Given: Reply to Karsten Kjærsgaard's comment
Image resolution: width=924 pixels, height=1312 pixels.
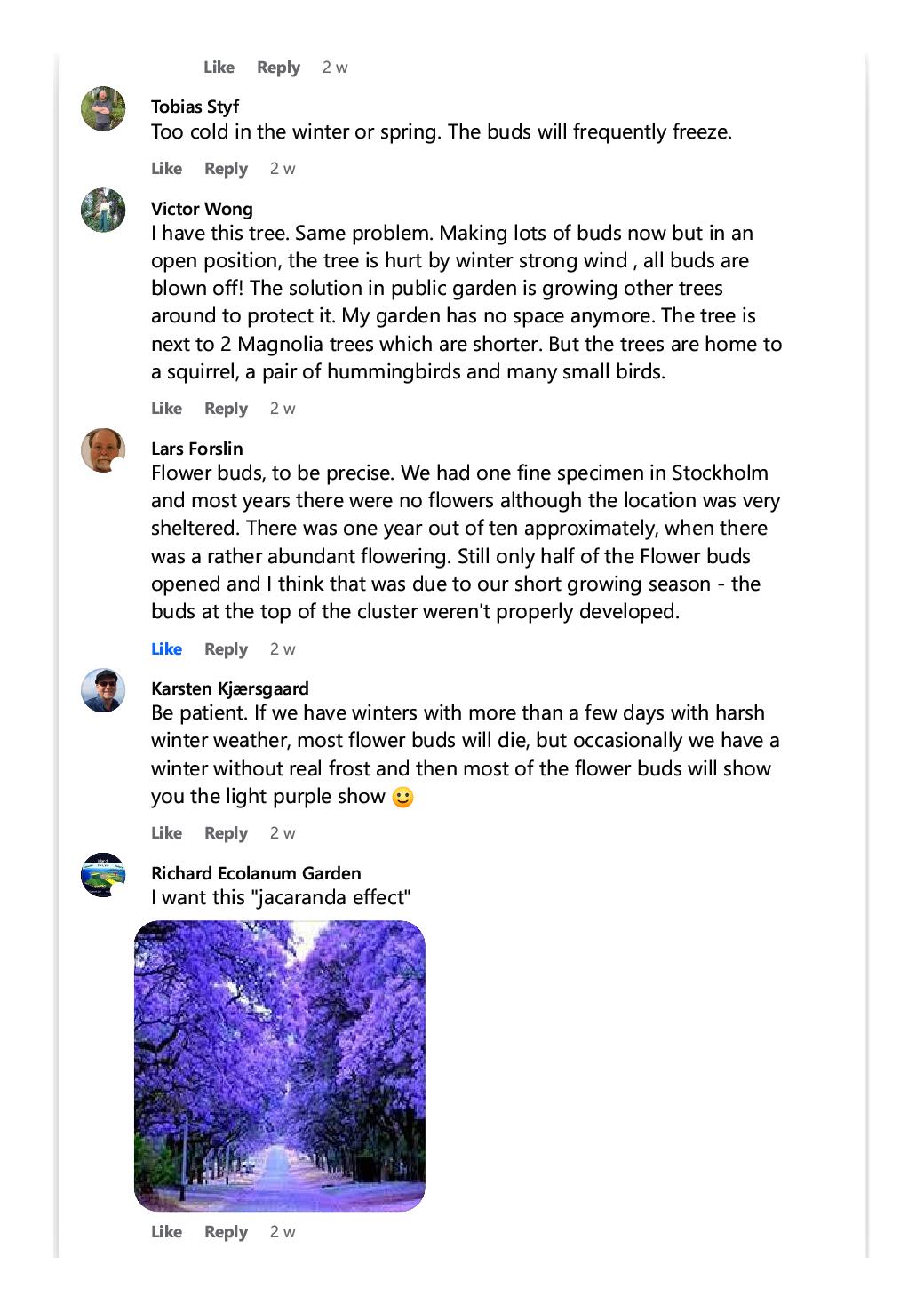Looking at the screenshot, I should click(x=226, y=833).
